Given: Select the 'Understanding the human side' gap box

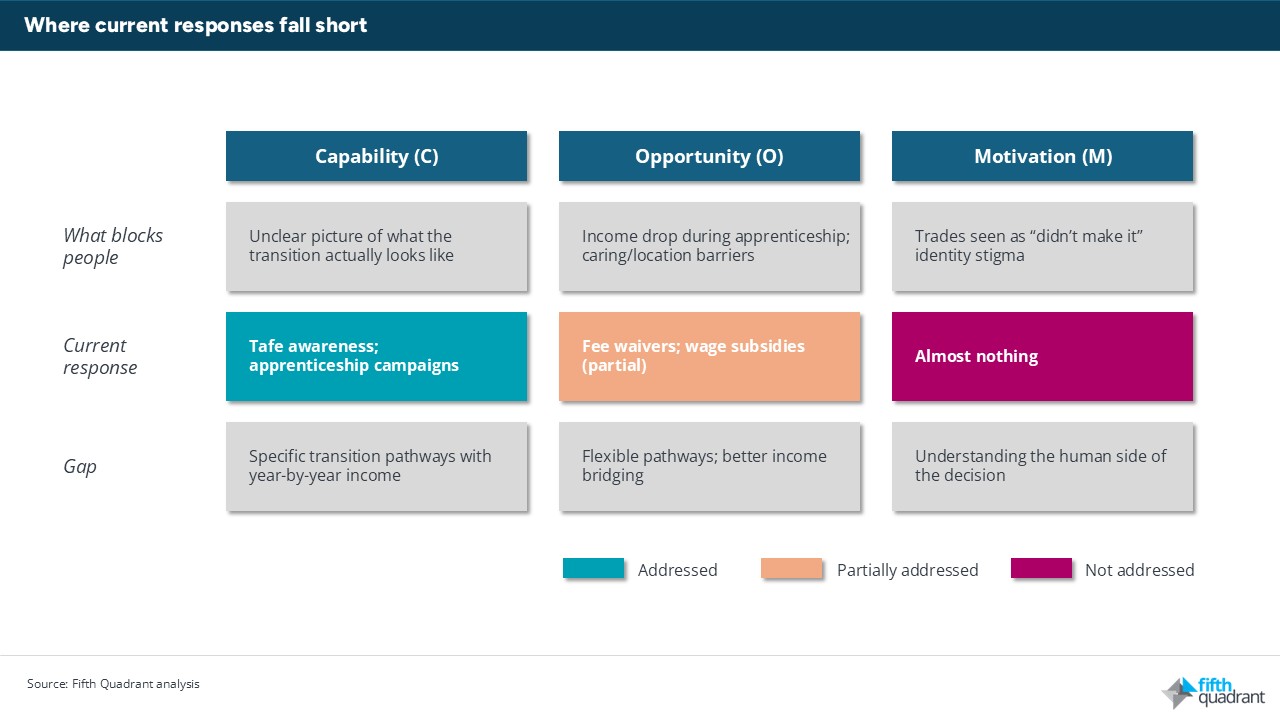Looking at the screenshot, I should coord(1042,466).
